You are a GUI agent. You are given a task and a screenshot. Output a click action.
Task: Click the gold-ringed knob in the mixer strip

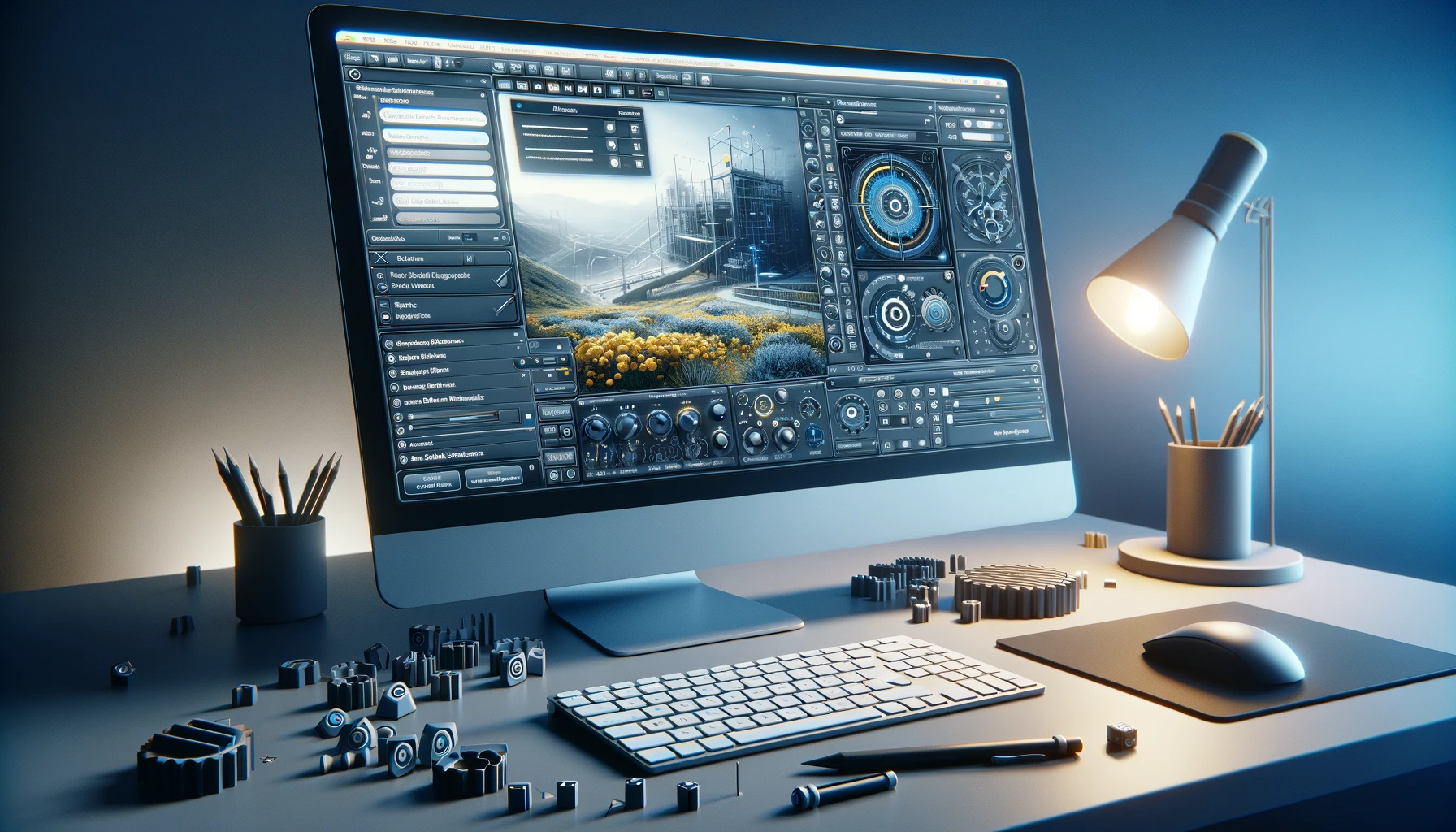(x=687, y=420)
